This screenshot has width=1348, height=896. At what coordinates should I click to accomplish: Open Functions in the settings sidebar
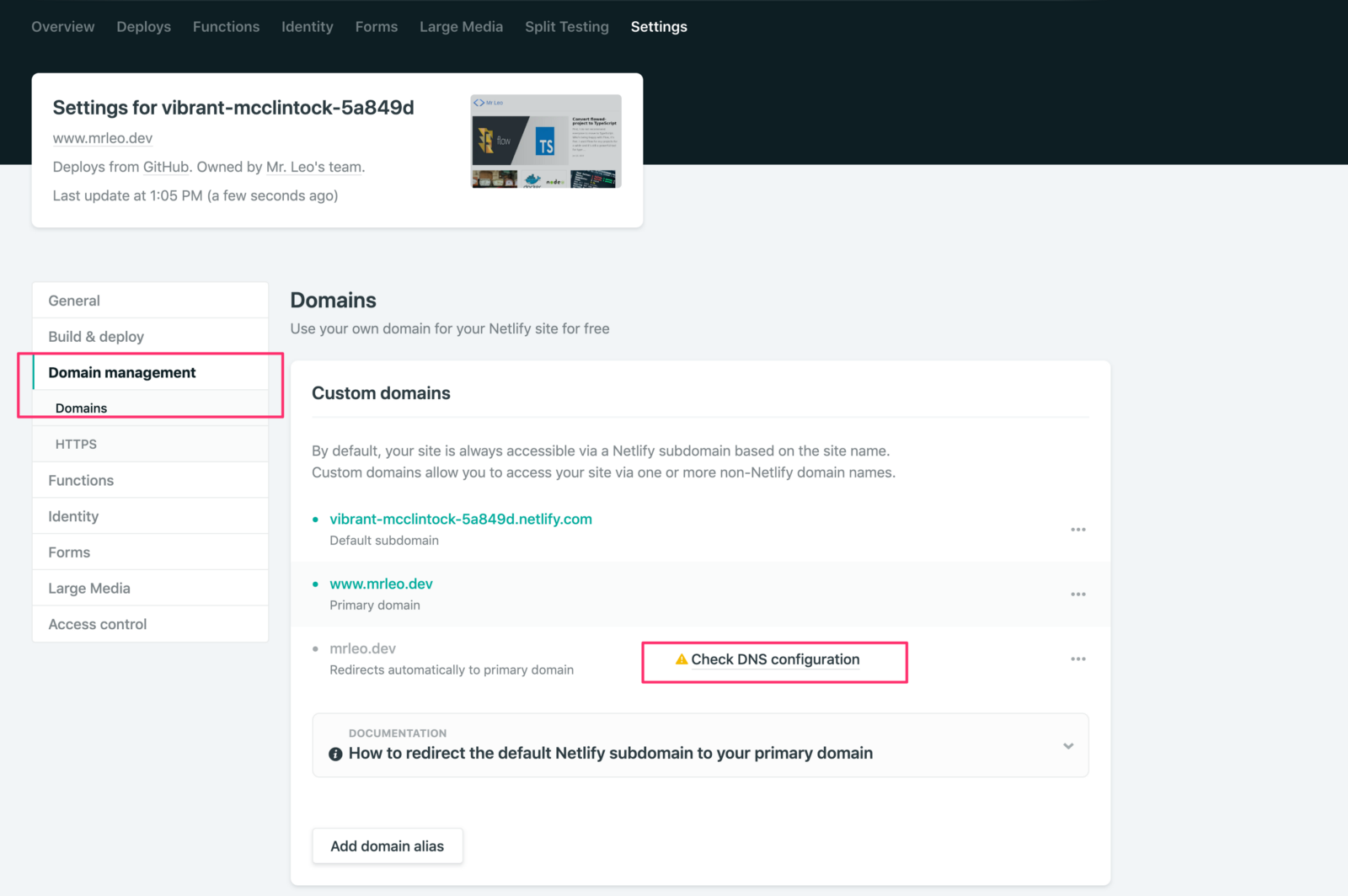(x=150, y=481)
